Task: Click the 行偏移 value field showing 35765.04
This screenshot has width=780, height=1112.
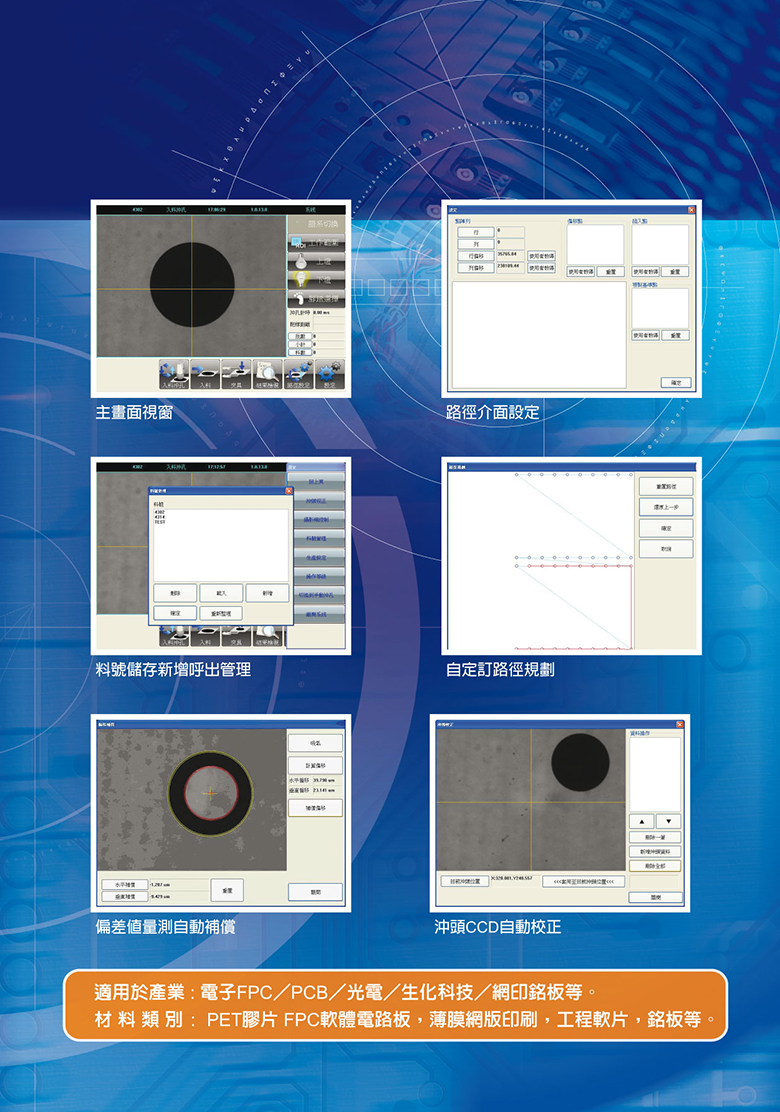Action: click(511, 256)
